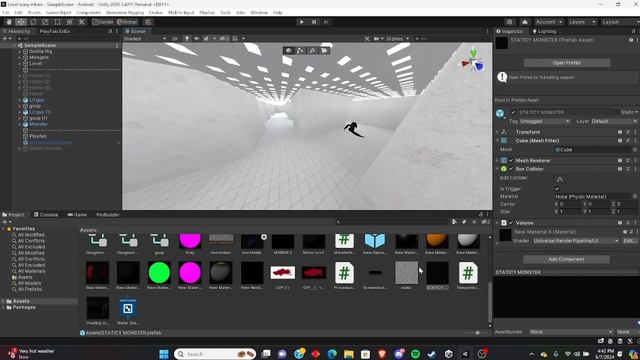Viewport: 640px width, 360px height.
Task: Open the Account dropdown
Action: pyautogui.click(x=549, y=22)
